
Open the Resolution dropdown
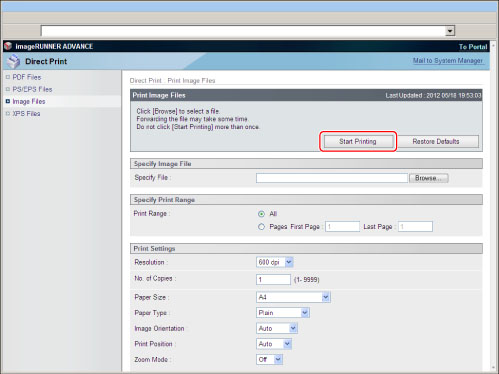(275, 262)
